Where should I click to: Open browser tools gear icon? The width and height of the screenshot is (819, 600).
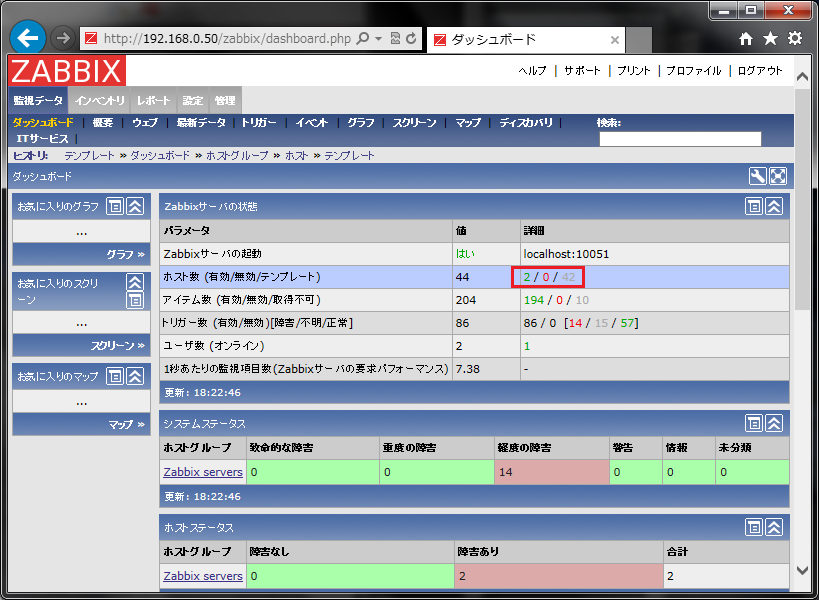795,38
